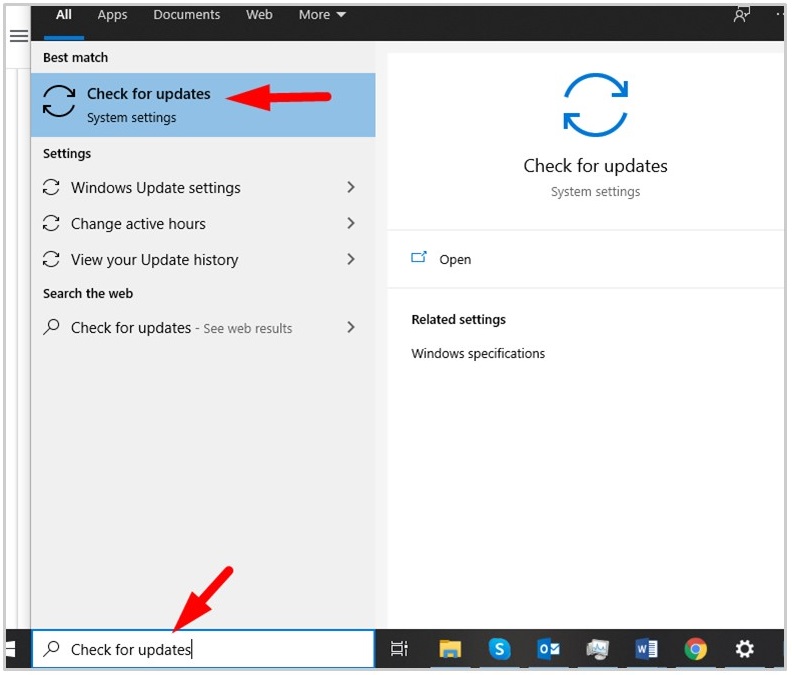The height and width of the screenshot is (675, 792).
Task: Expand View your Update history chevron
Action: [x=351, y=260]
